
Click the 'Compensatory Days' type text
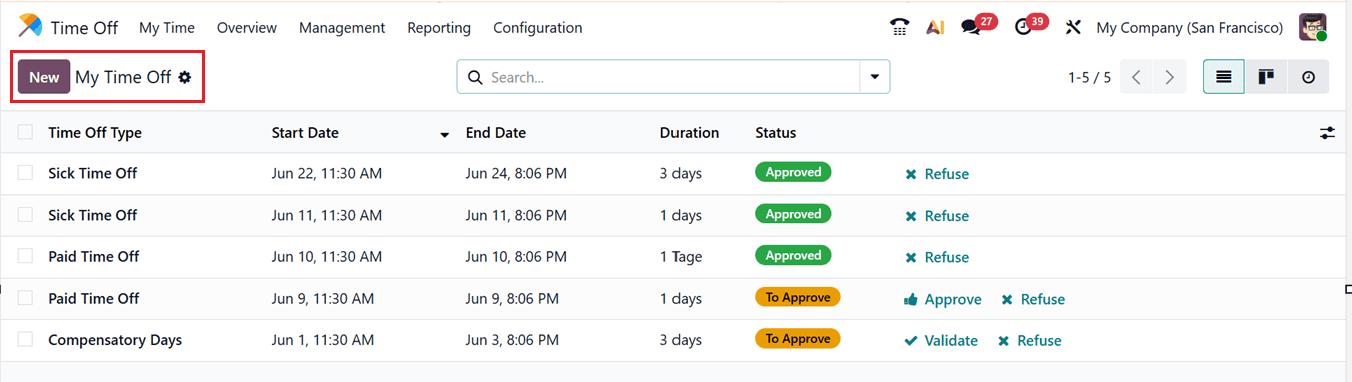(115, 340)
